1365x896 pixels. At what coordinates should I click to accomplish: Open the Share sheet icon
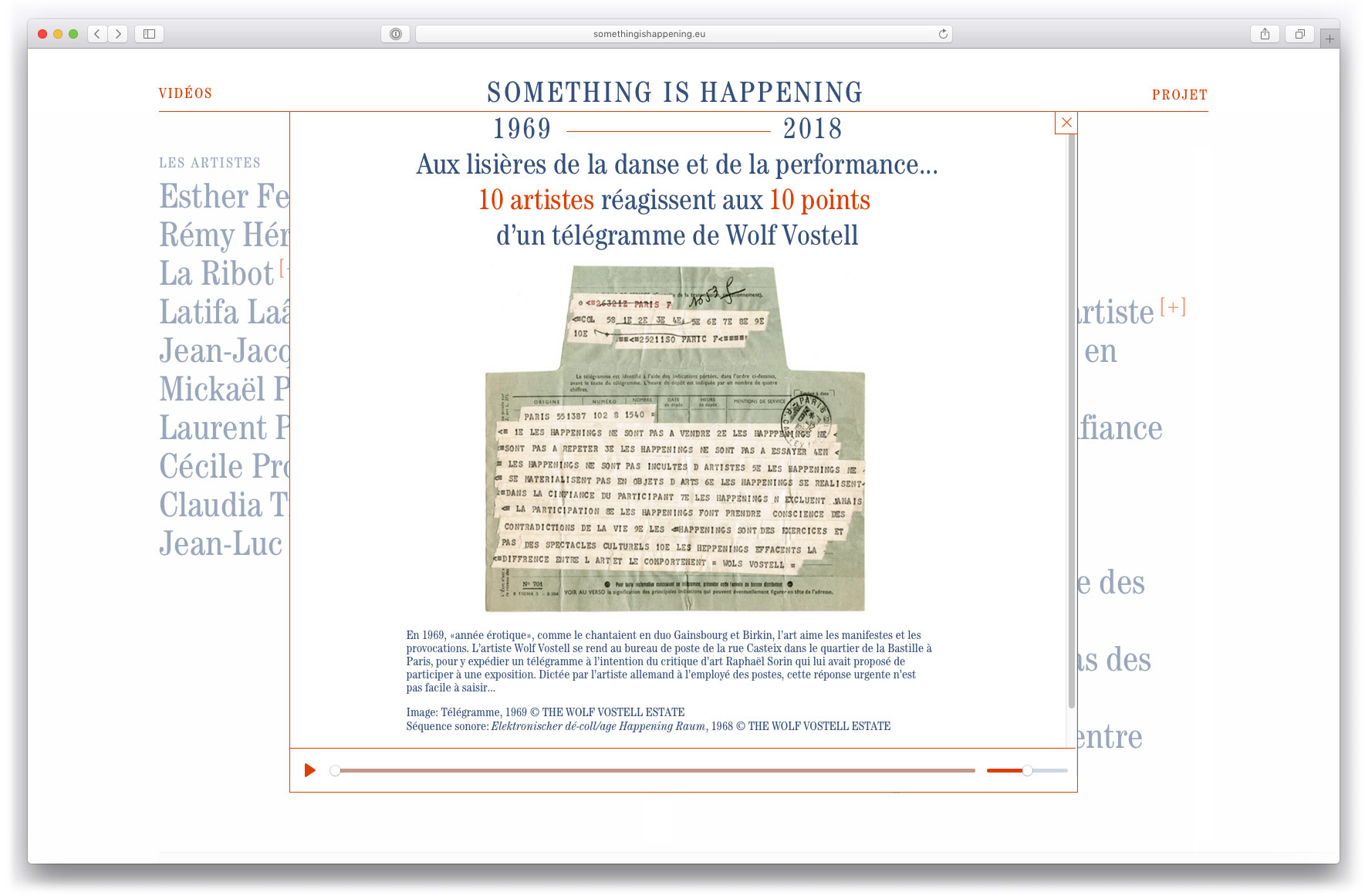point(1265,34)
